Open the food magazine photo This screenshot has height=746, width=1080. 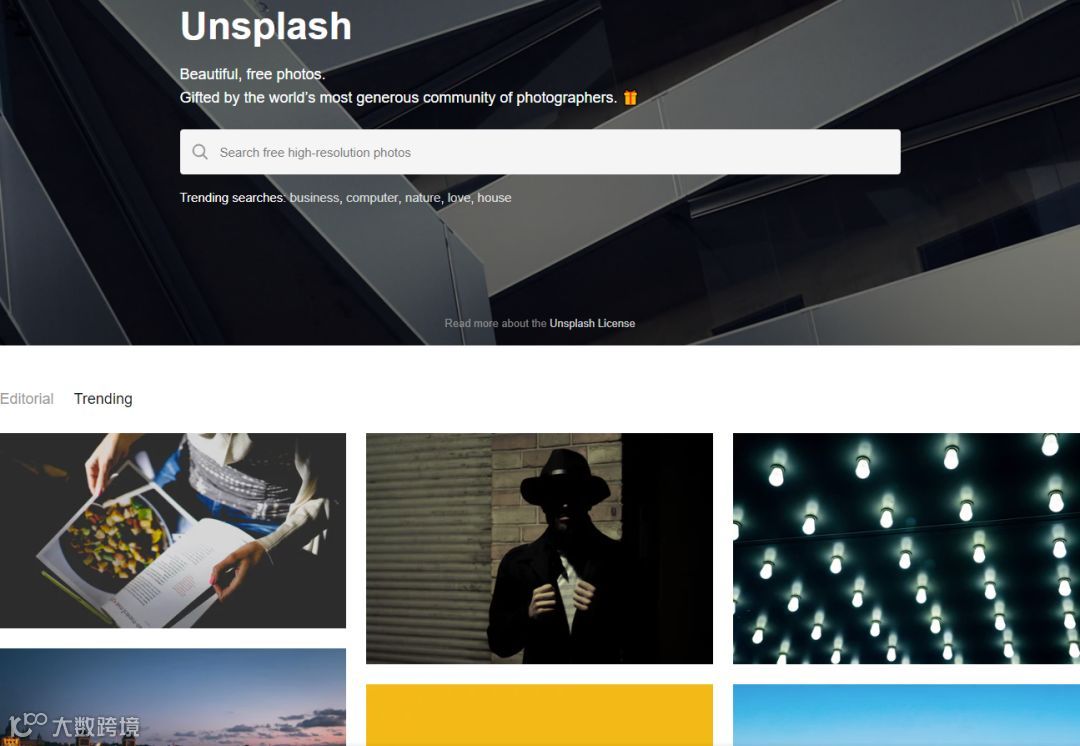[x=173, y=530]
